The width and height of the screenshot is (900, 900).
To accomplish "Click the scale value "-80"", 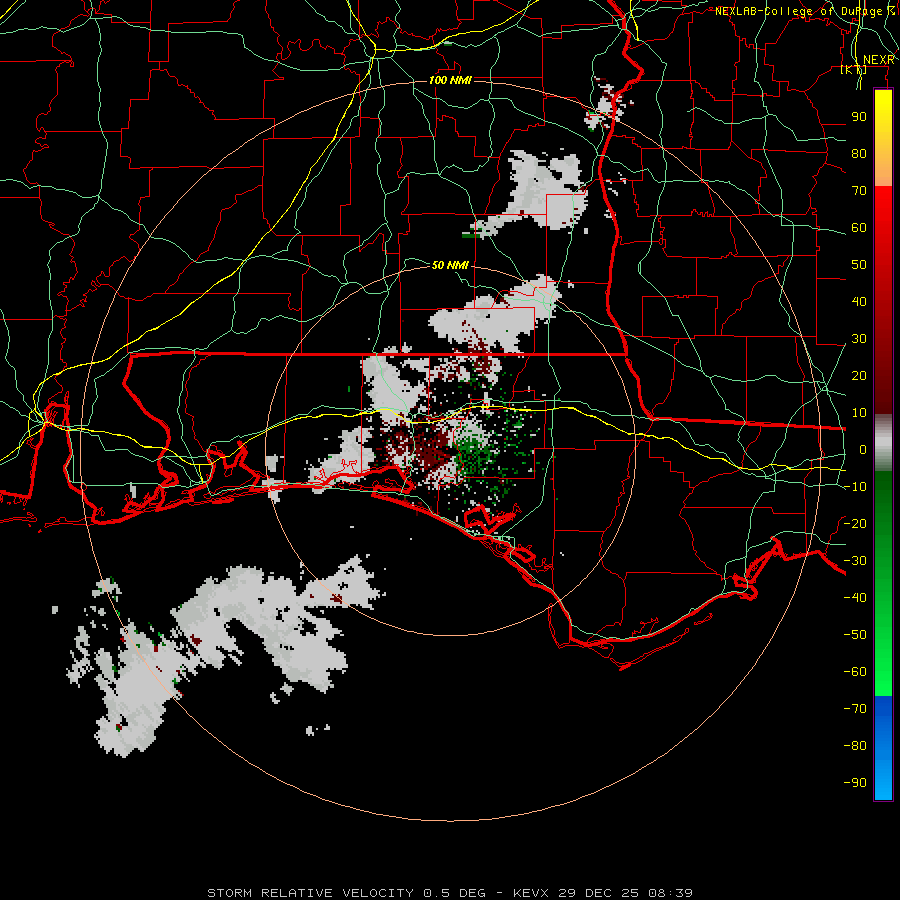I will click(x=855, y=746).
